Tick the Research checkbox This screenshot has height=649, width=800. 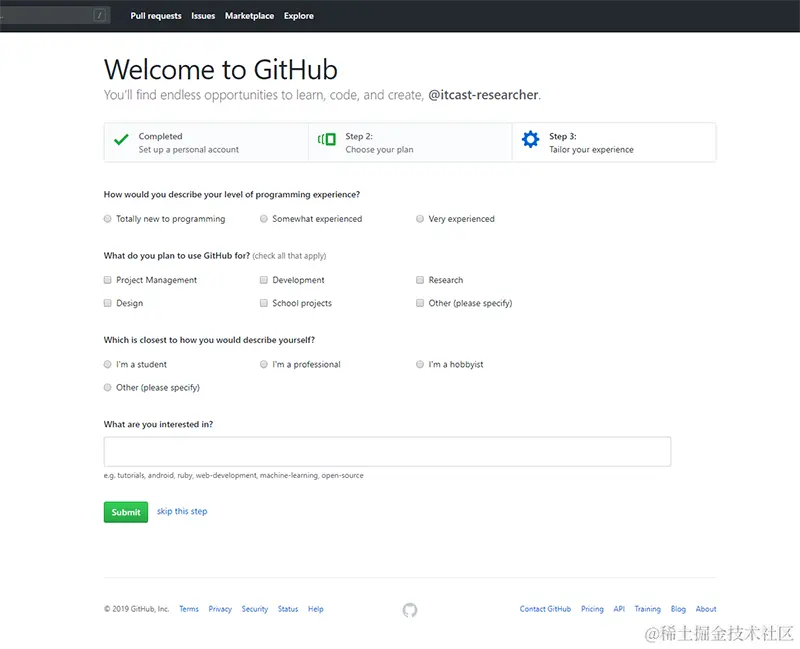pos(420,280)
